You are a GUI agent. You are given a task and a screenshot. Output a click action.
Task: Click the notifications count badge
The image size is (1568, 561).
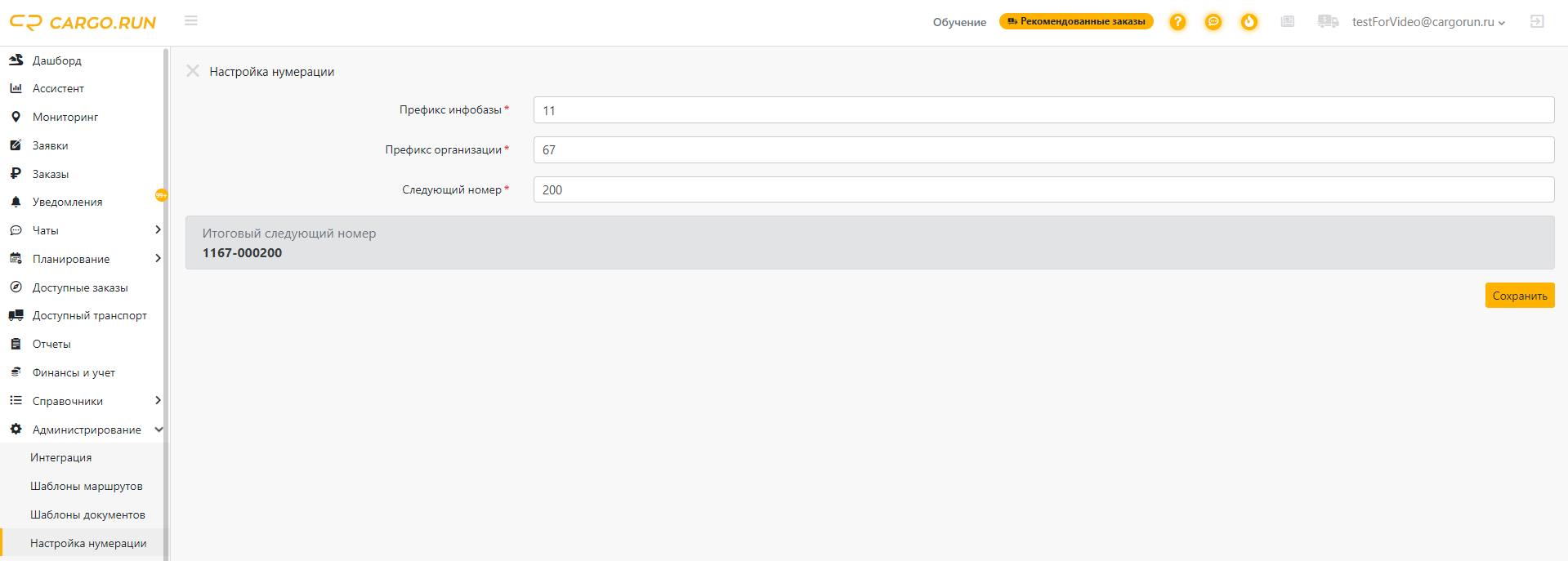pyautogui.click(x=161, y=195)
